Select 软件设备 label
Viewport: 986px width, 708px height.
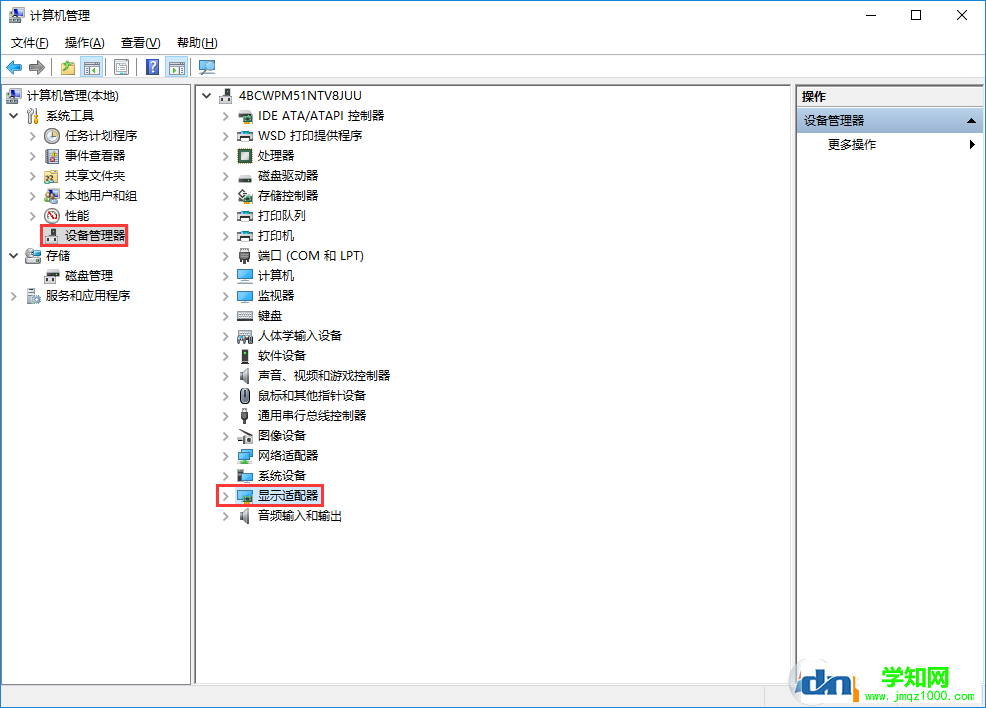coord(282,356)
